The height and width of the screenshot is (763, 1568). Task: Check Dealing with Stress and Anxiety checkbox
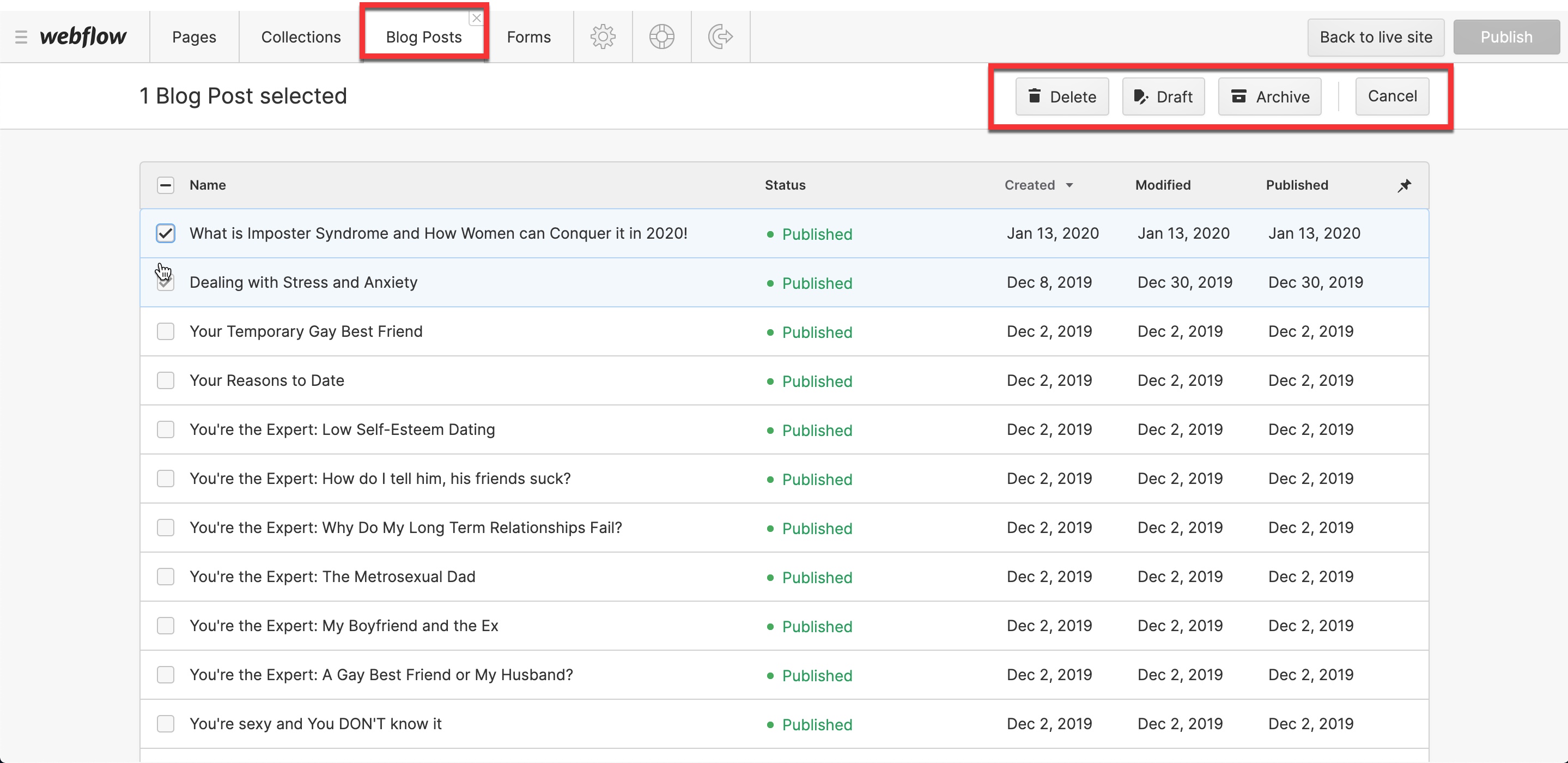pos(165,282)
